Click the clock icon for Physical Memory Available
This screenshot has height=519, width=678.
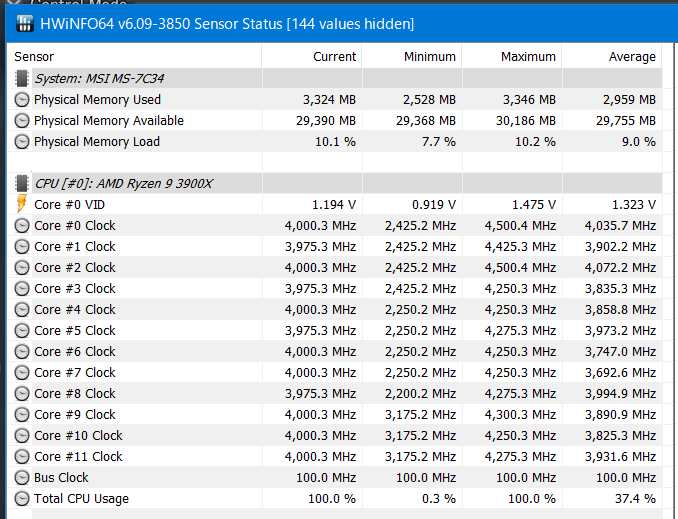click(x=22, y=121)
